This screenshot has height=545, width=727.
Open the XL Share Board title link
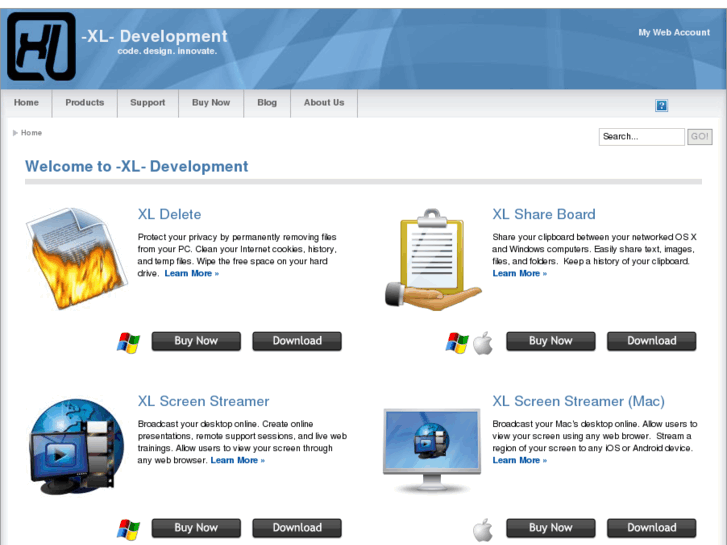pyautogui.click(x=543, y=214)
